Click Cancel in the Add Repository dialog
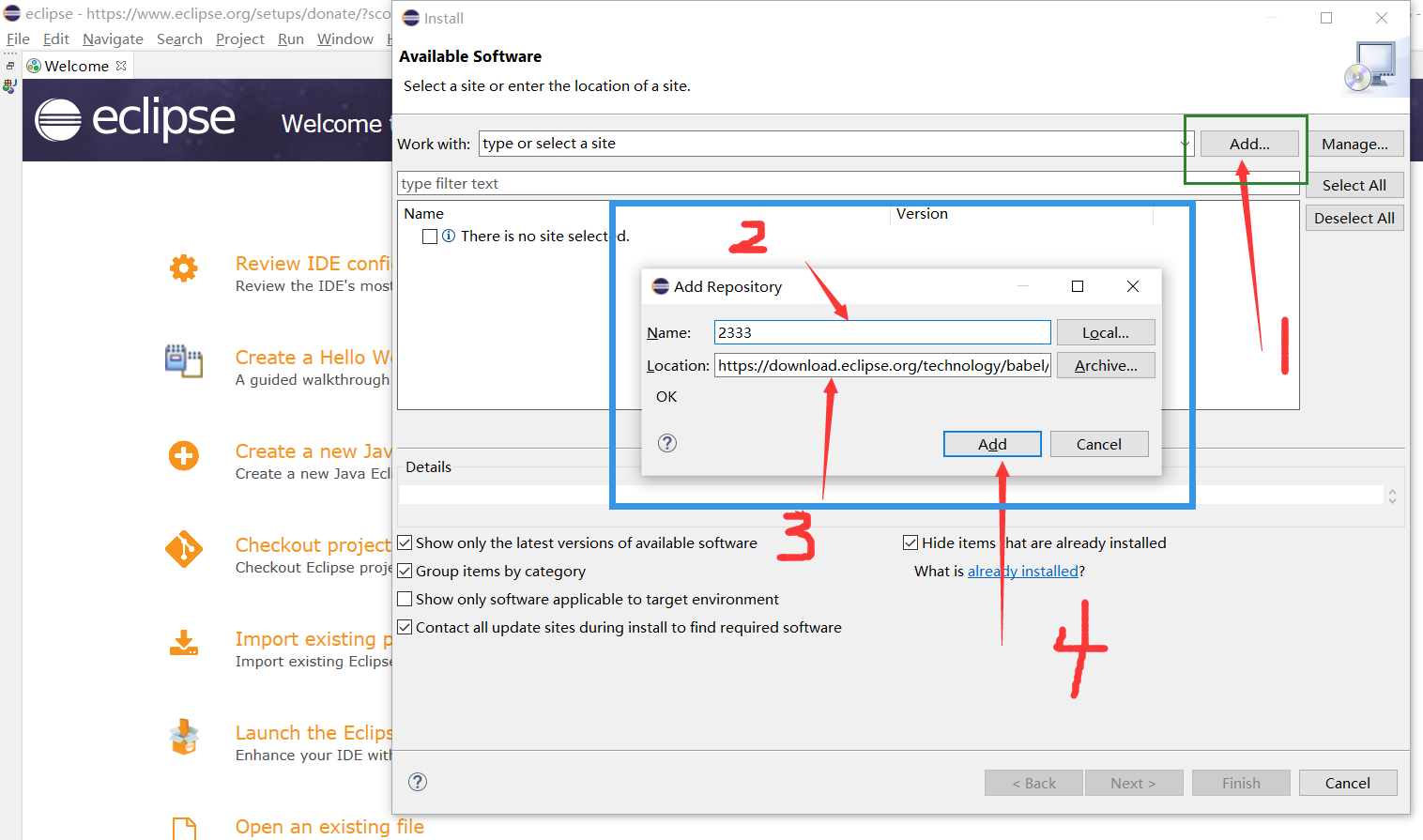1423x840 pixels. [x=1099, y=444]
